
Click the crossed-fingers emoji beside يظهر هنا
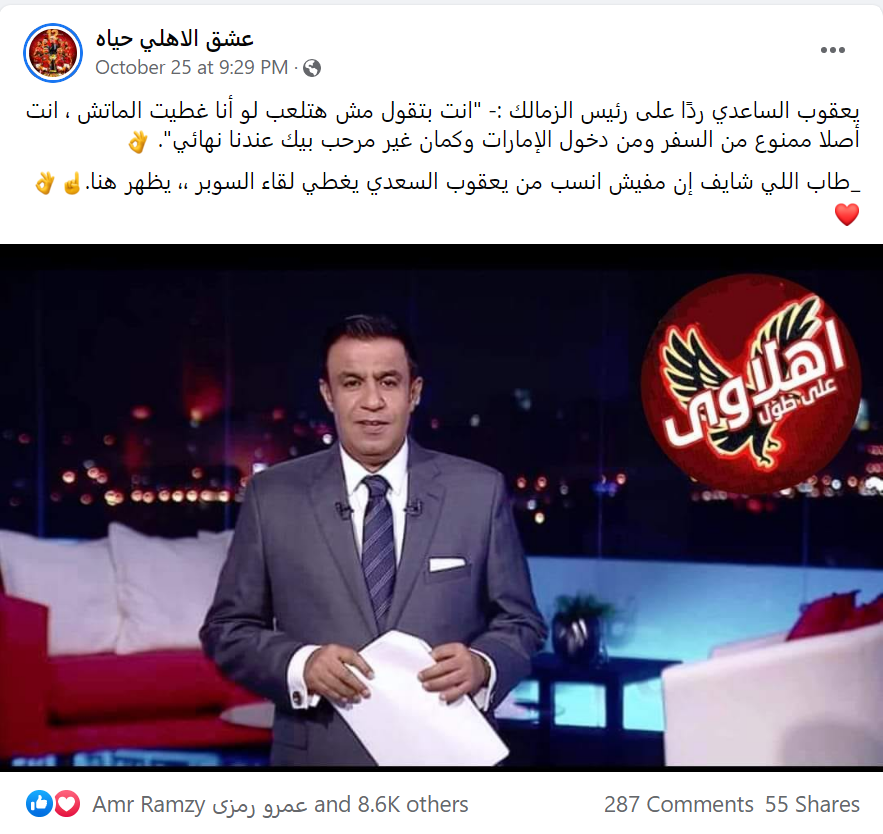(72, 184)
